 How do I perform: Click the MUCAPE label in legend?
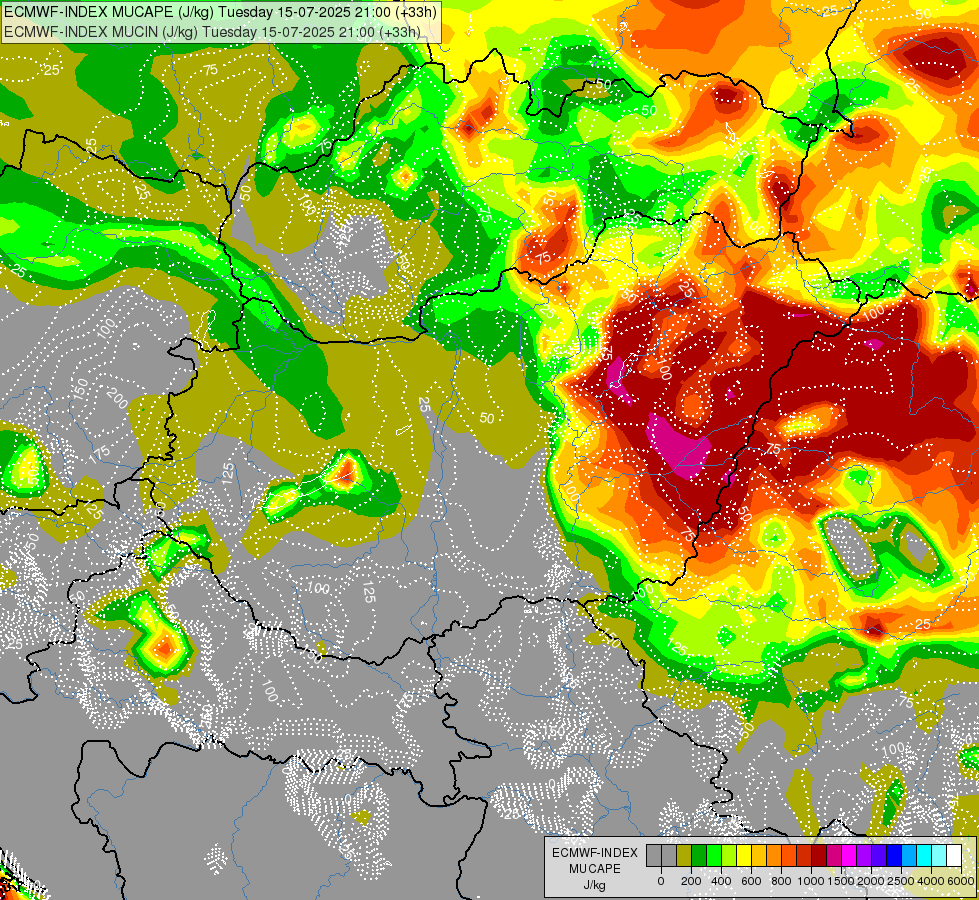pyautogui.click(x=595, y=869)
